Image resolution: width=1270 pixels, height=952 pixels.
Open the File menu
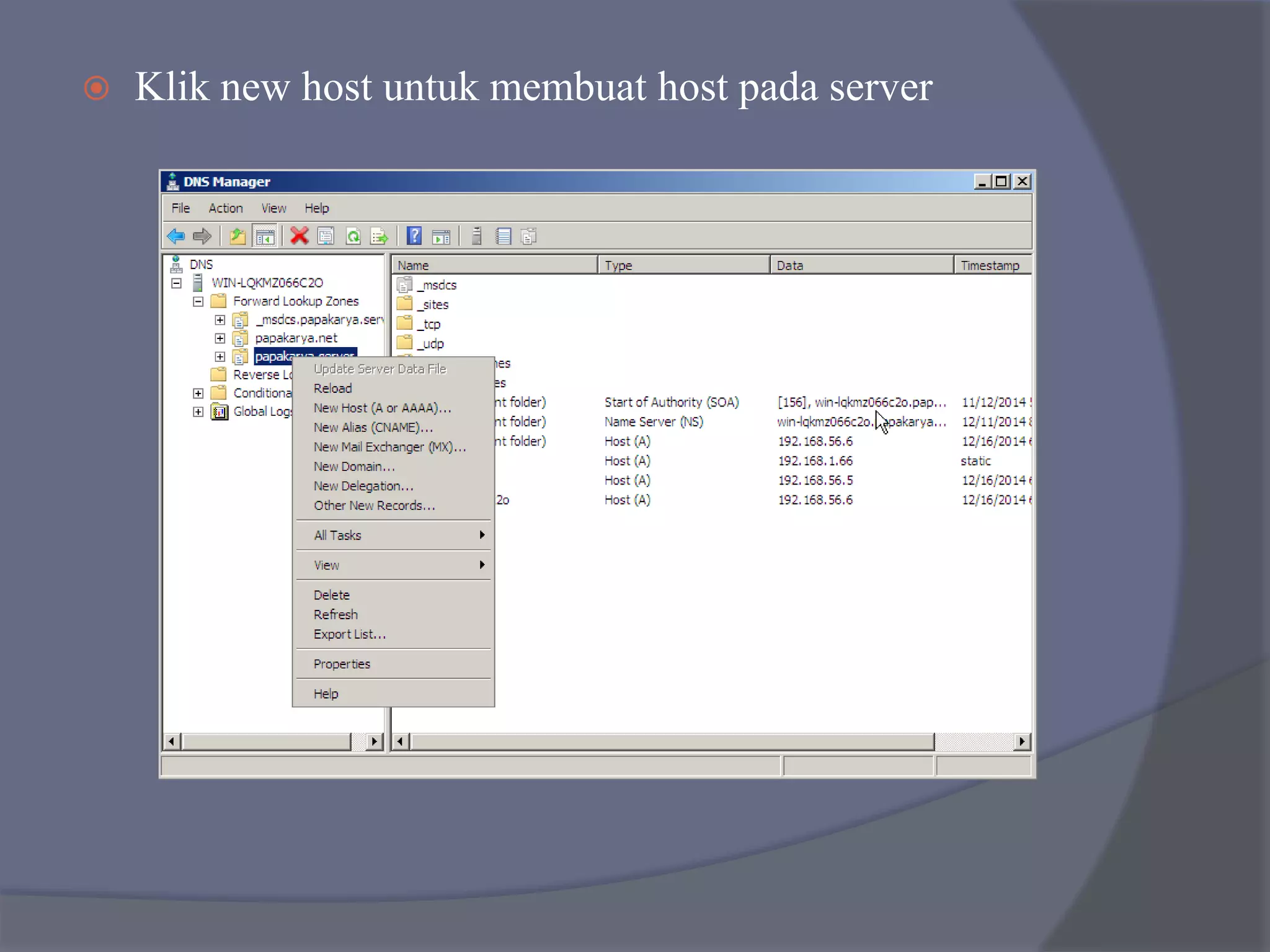coord(180,208)
